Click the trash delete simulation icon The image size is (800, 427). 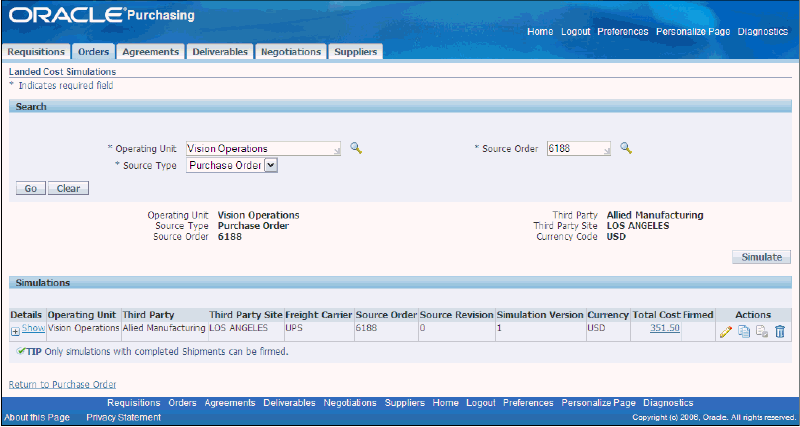pyautogui.click(x=780, y=332)
